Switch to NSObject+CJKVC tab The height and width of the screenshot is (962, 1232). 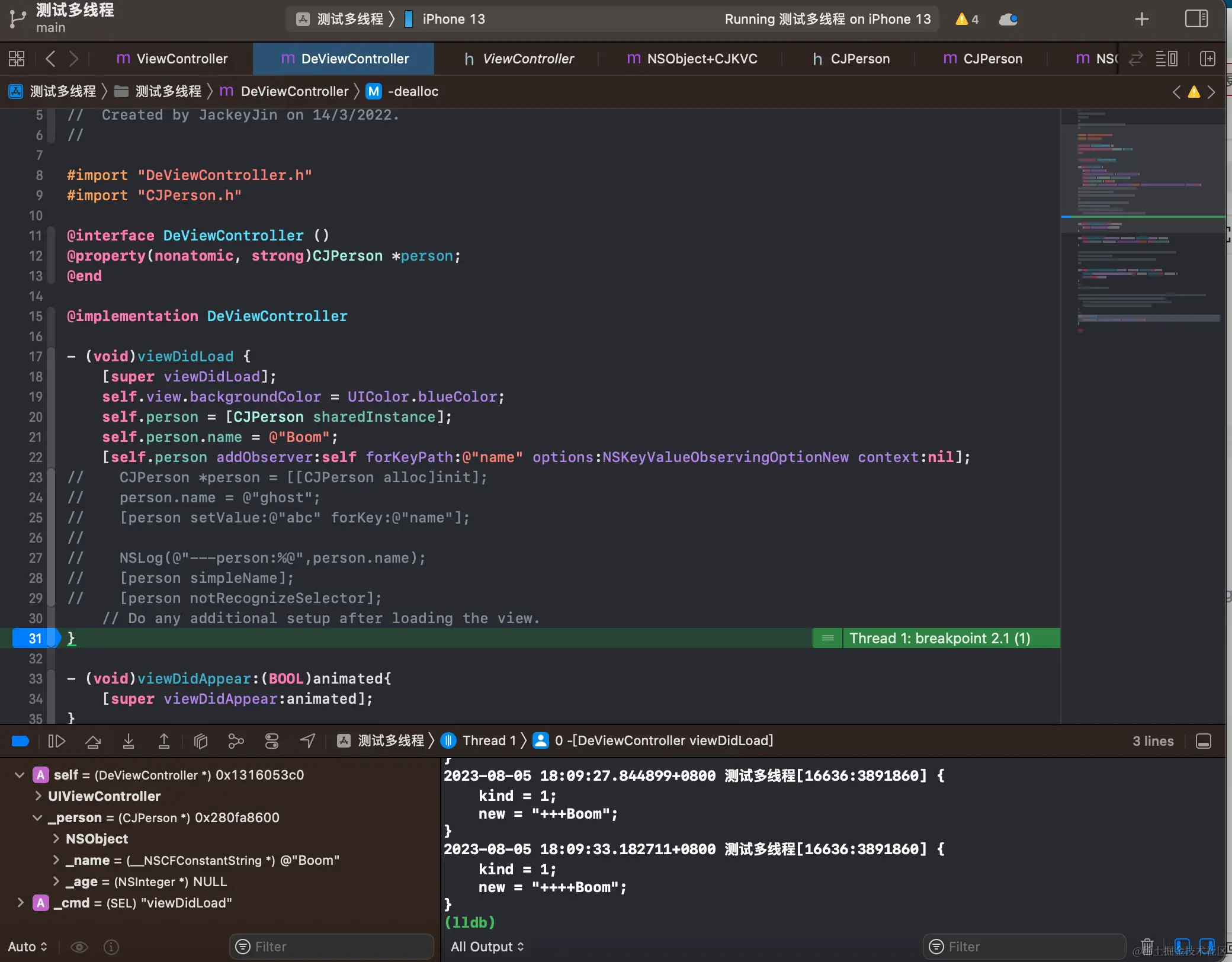(692, 59)
